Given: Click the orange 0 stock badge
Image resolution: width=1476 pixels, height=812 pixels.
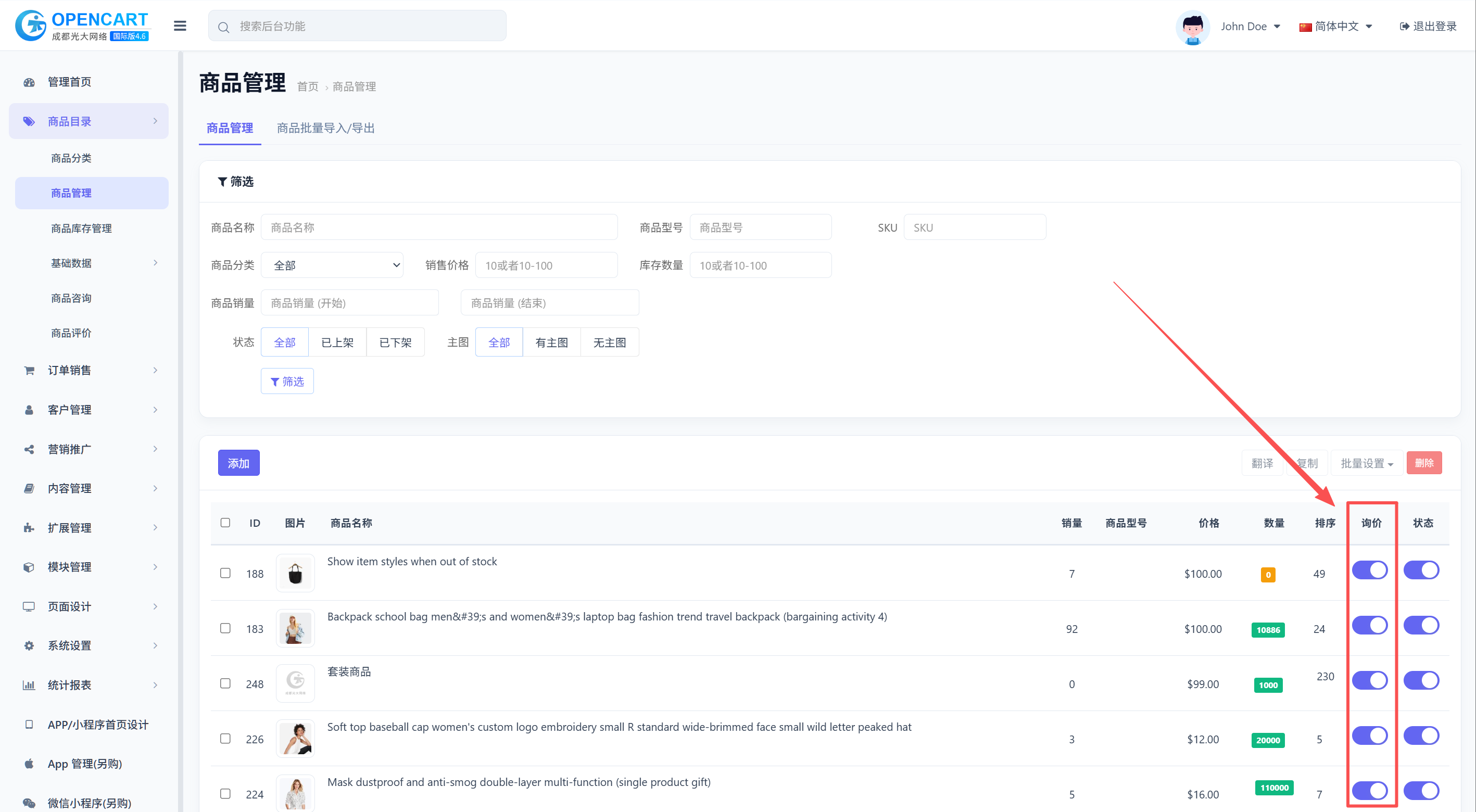Looking at the screenshot, I should (1268, 574).
